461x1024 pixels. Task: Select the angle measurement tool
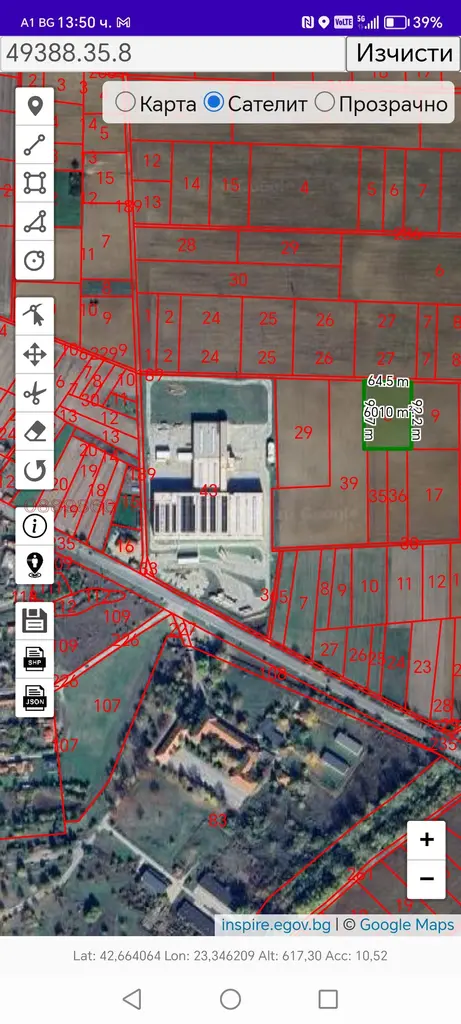35,221
